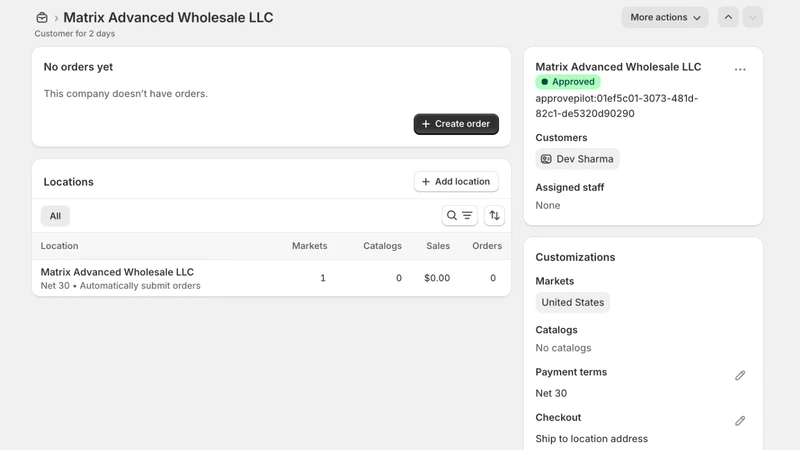Open the Matrix Advanced Wholesale LLC location row

coord(271,278)
